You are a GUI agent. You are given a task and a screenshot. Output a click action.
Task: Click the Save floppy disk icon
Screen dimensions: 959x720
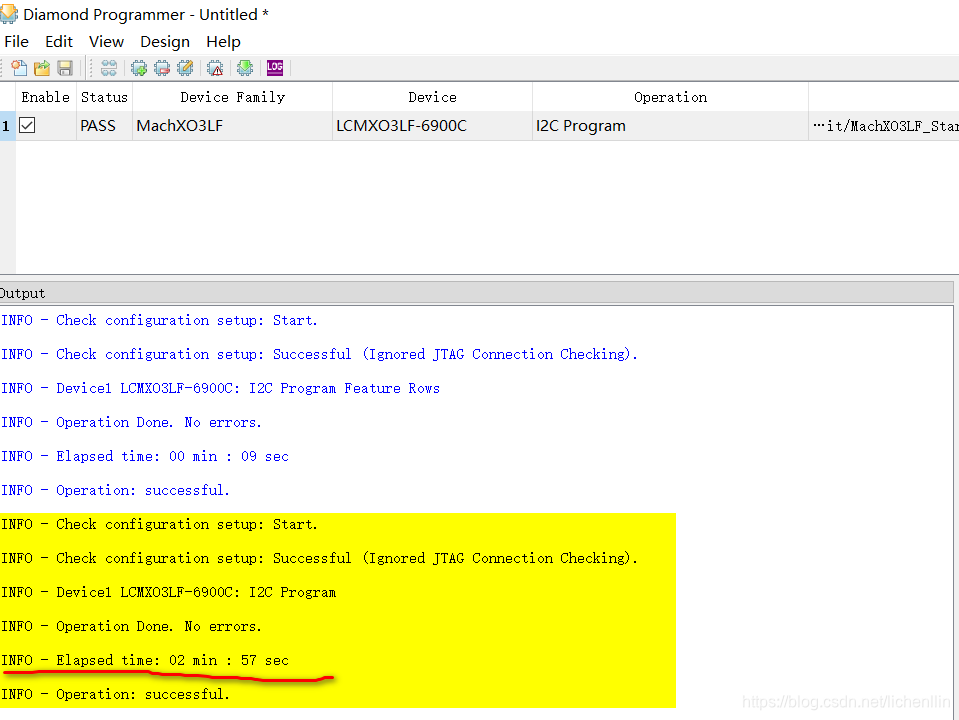pyautogui.click(x=65, y=68)
